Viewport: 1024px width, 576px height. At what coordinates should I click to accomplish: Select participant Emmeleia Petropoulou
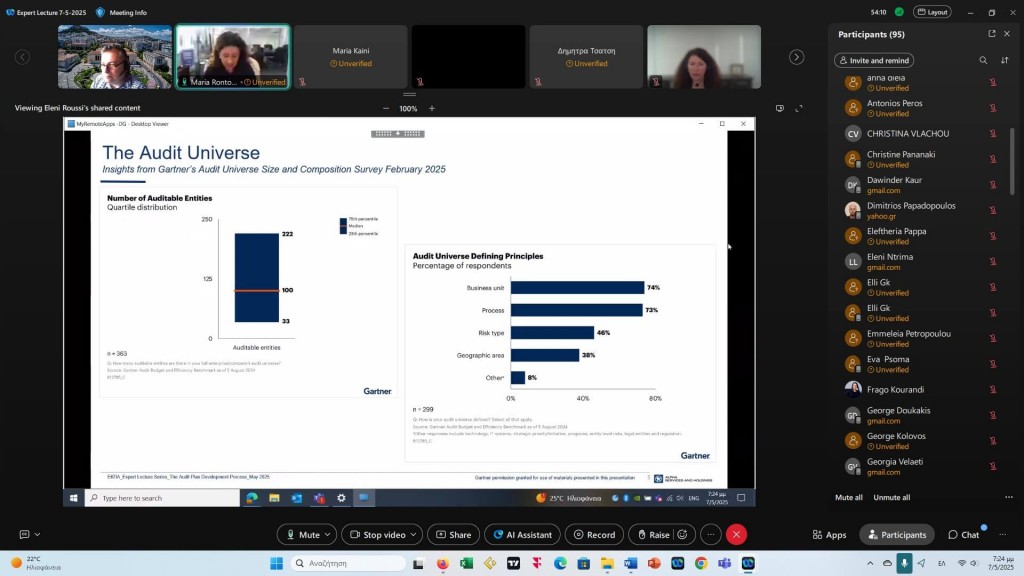921,338
